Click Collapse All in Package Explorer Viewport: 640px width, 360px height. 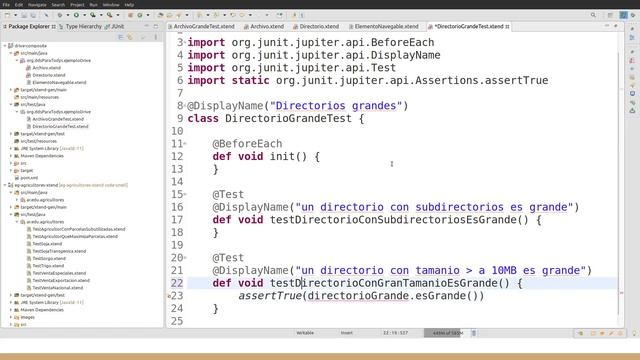point(120,37)
